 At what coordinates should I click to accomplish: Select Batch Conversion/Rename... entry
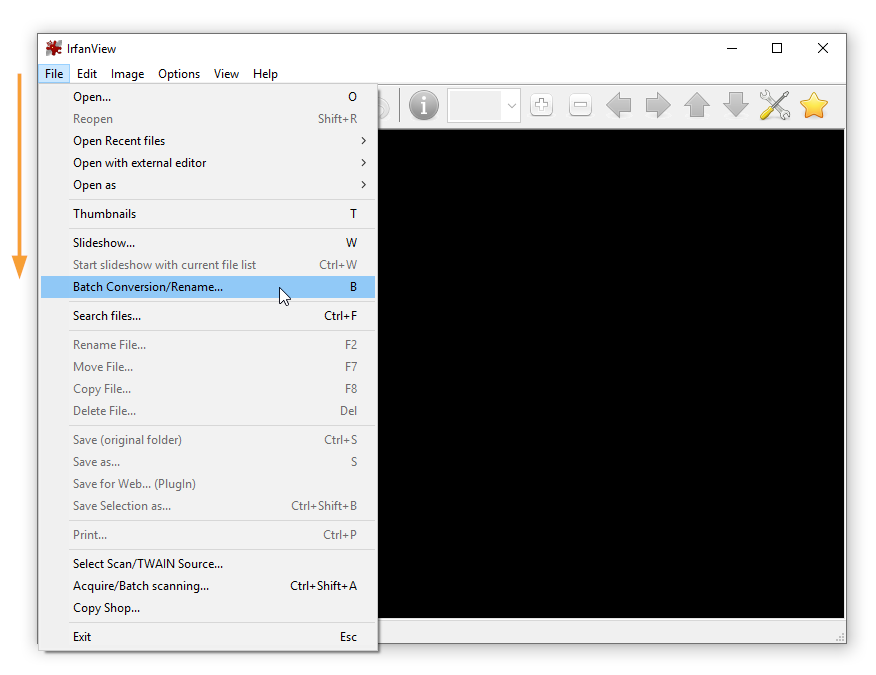(208, 287)
